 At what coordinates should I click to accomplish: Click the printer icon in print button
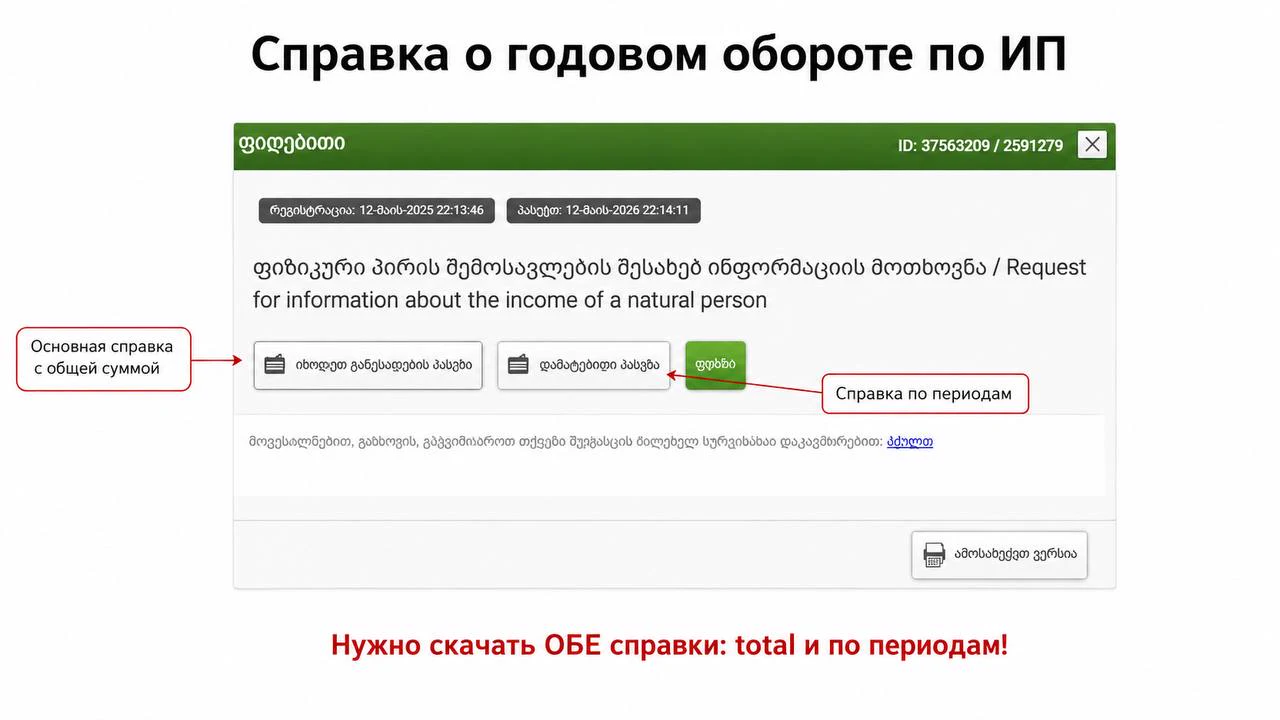[934, 554]
